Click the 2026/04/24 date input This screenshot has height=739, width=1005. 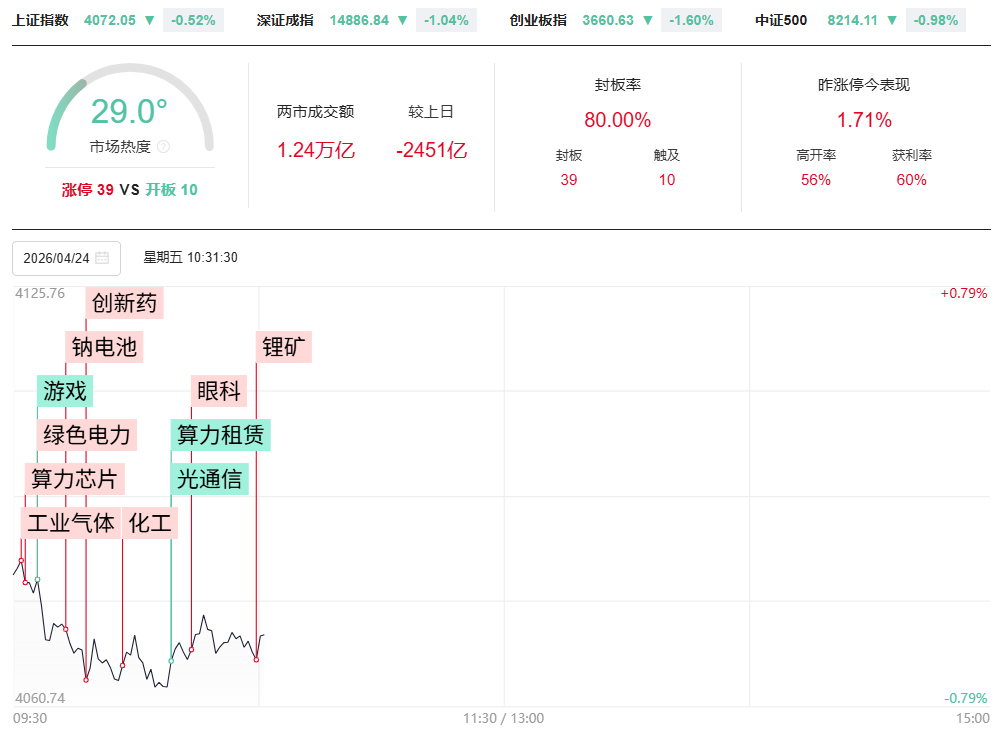point(57,258)
